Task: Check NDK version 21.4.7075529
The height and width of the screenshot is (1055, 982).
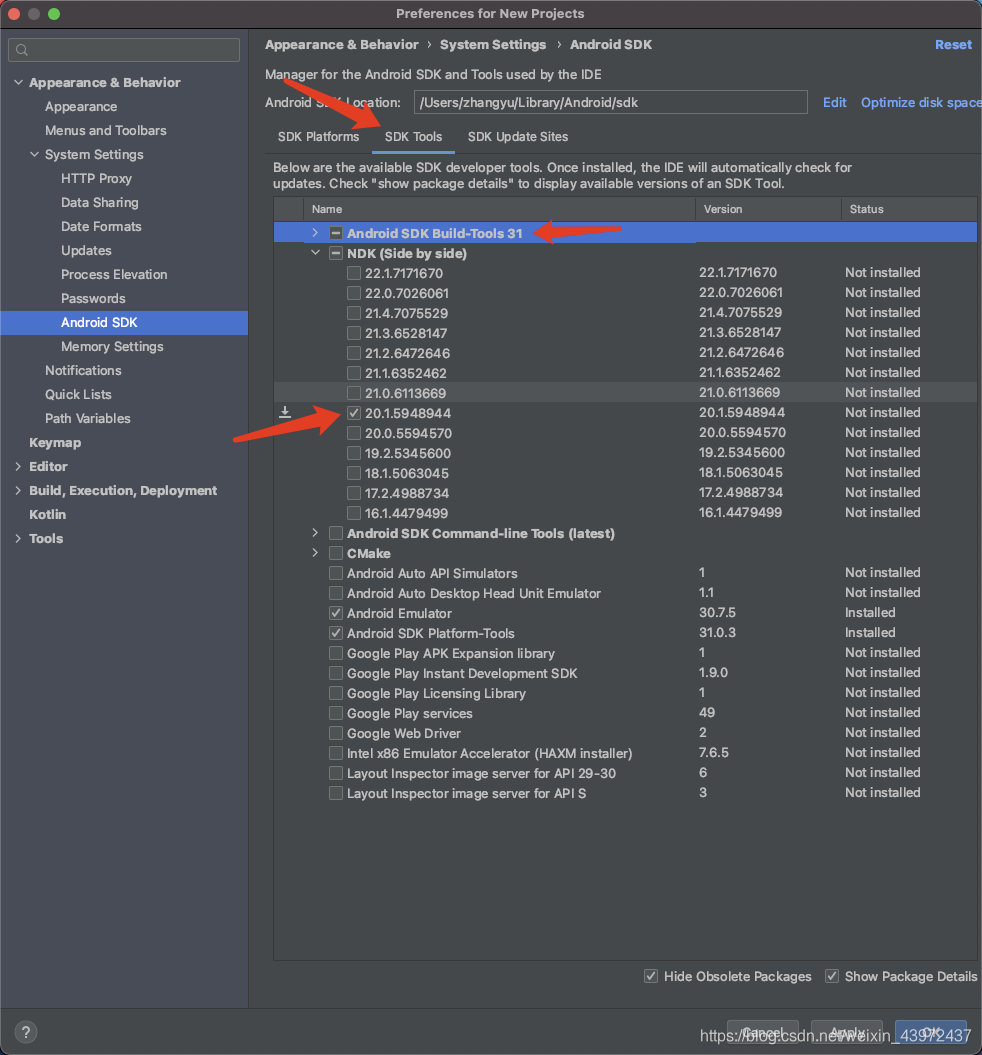Action: [354, 313]
